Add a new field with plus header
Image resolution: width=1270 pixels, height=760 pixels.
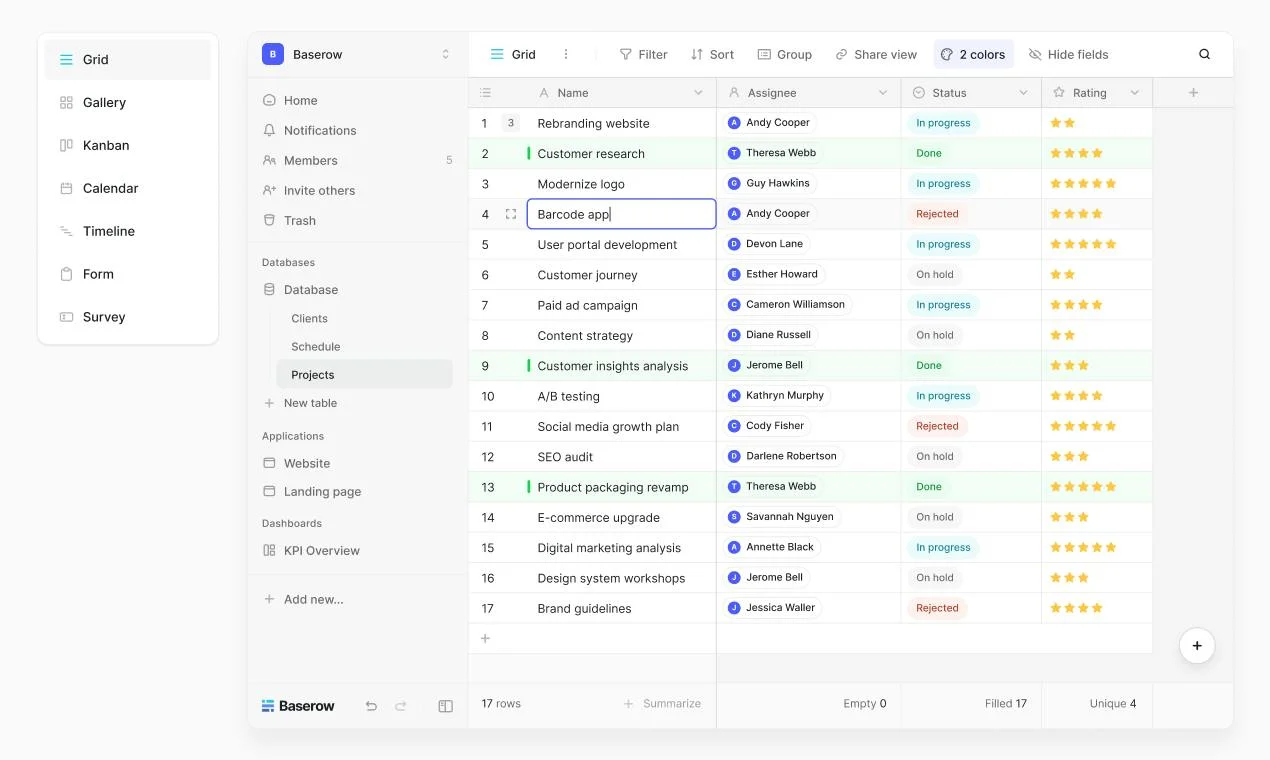(x=1193, y=93)
